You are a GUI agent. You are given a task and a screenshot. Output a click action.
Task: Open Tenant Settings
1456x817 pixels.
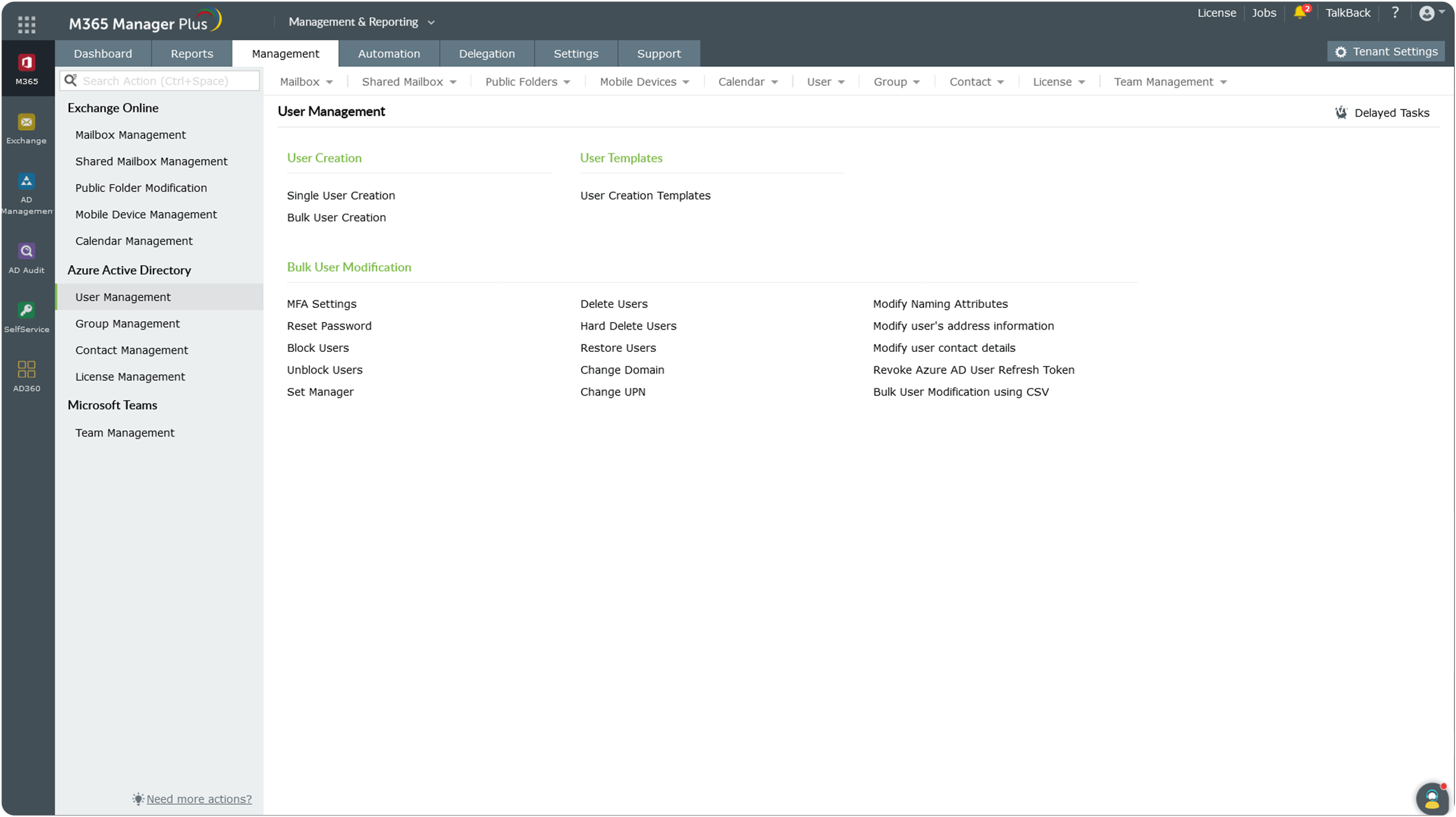1385,52
